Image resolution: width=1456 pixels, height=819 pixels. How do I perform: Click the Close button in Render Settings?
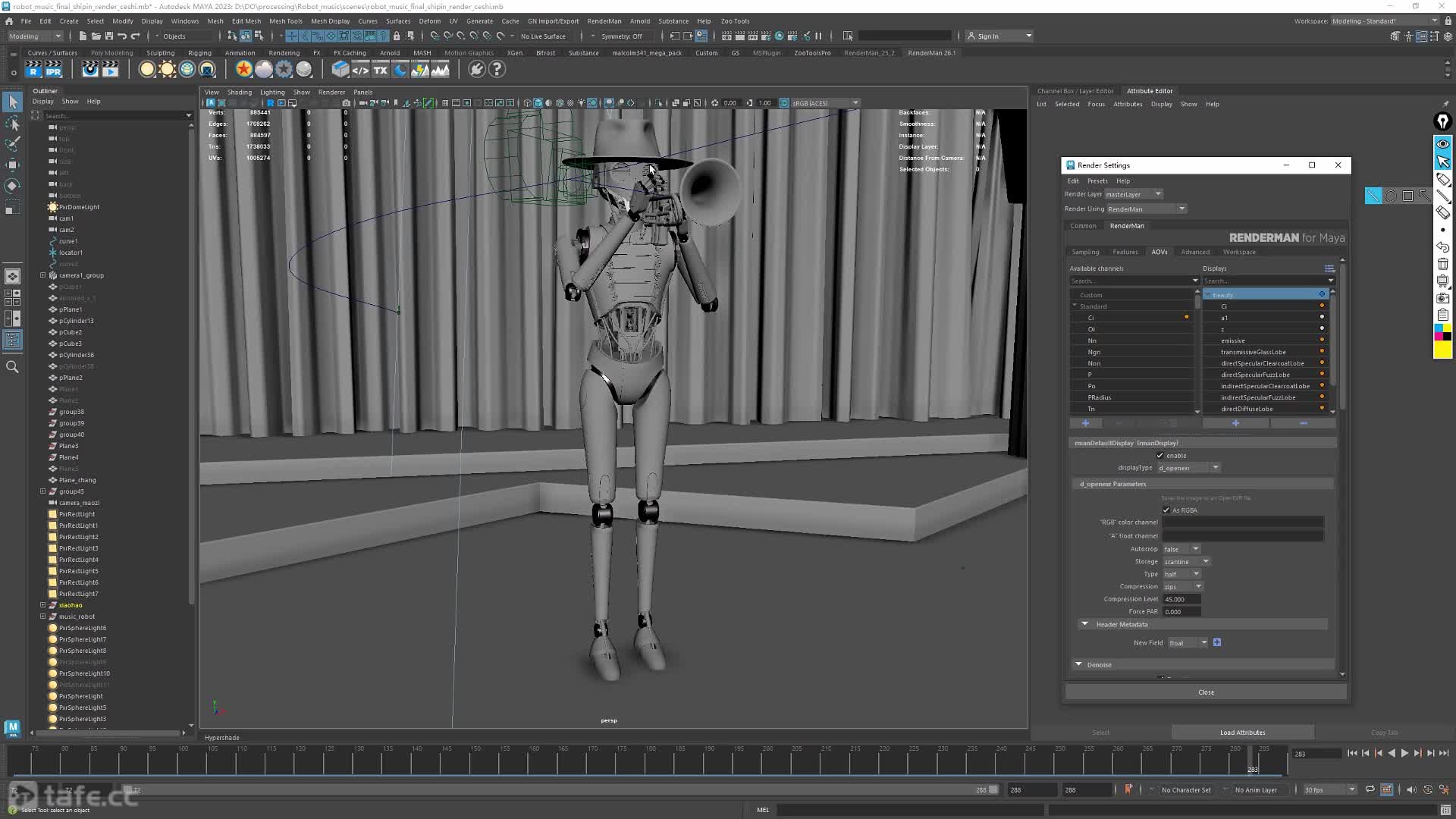pyautogui.click(x=1206, y=692)
